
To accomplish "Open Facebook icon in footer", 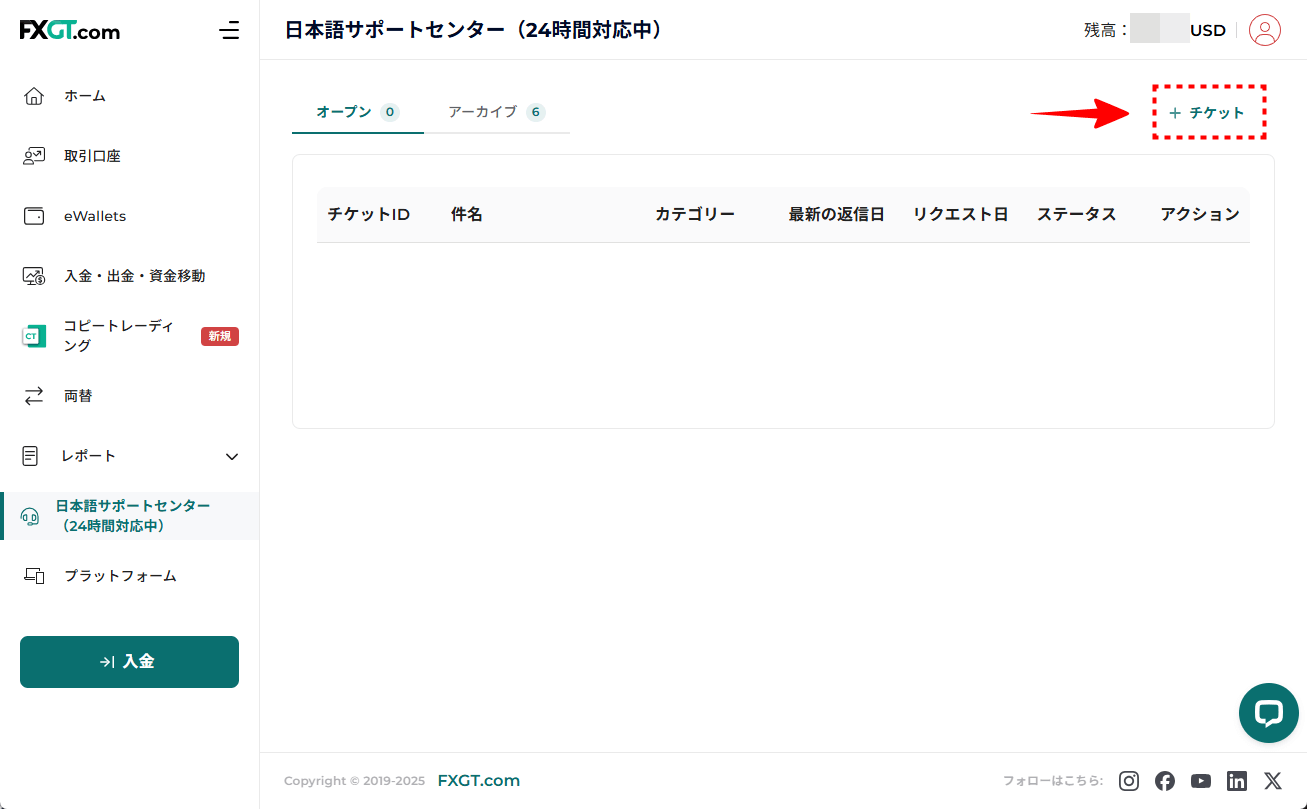I will 1165,781.
